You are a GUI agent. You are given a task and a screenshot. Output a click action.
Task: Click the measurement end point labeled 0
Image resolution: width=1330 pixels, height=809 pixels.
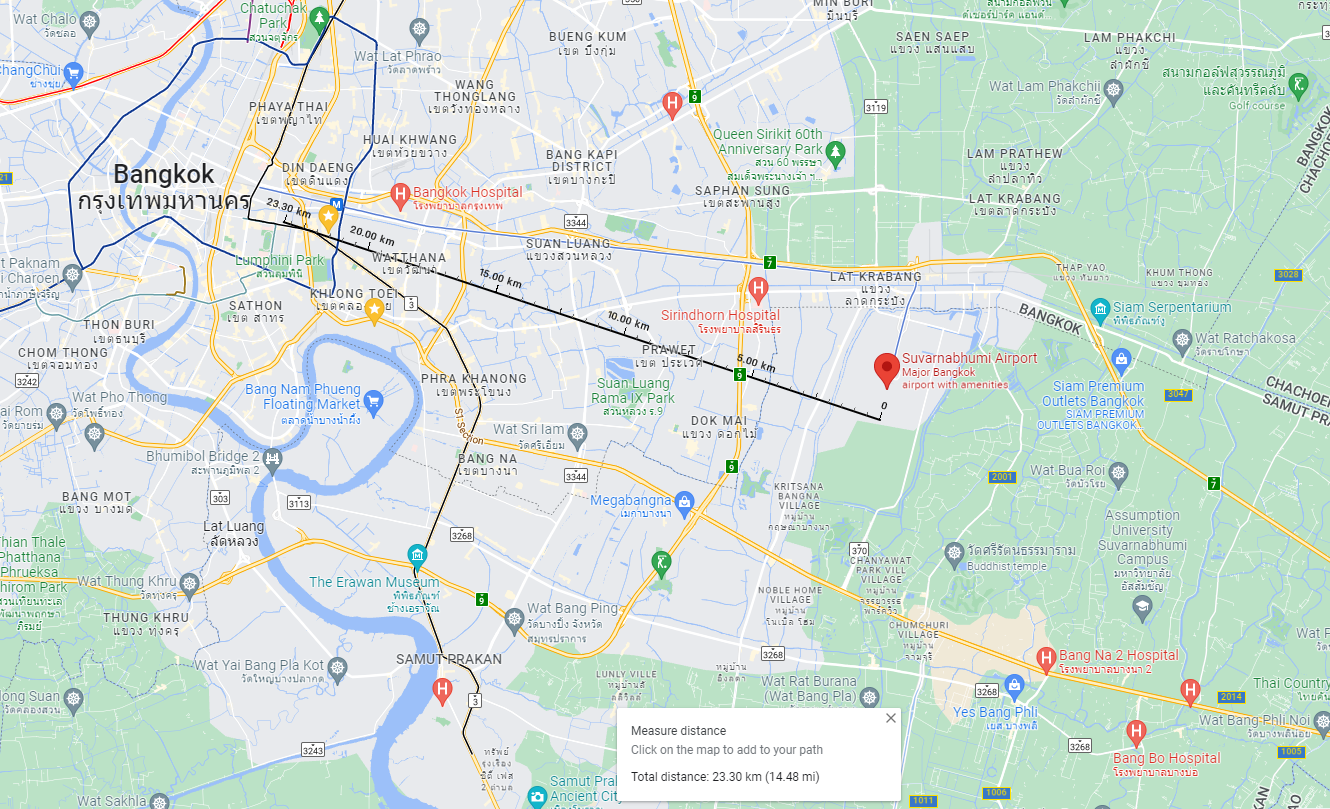[x=881, y=418]
